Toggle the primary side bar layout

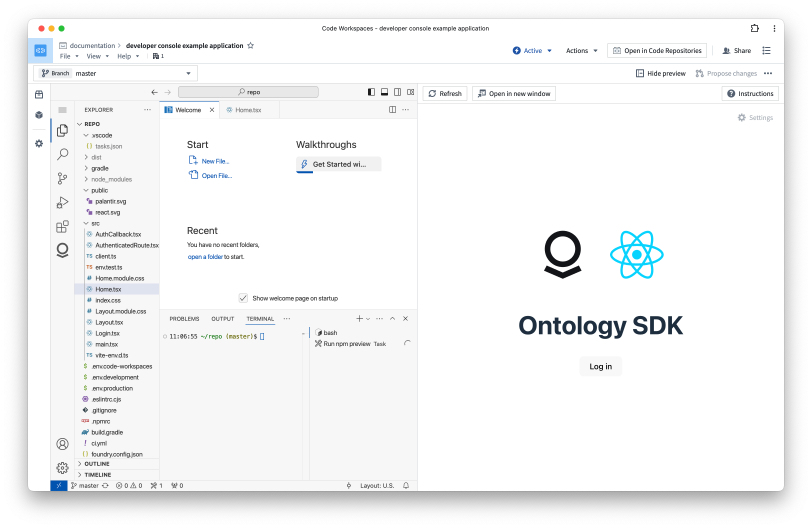(371, 92)
